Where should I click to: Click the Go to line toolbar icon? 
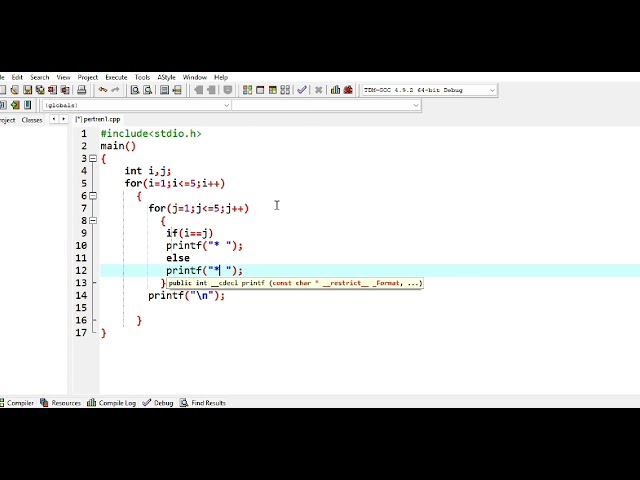click(x=177, y=90)
